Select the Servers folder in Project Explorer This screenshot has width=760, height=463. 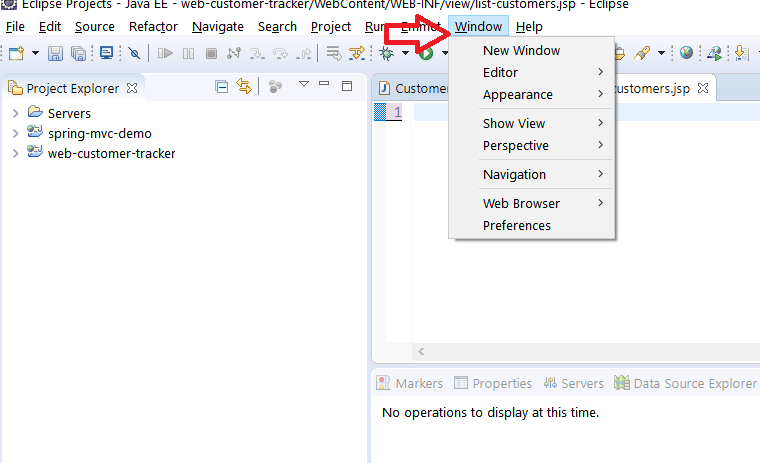pos(69,113)
